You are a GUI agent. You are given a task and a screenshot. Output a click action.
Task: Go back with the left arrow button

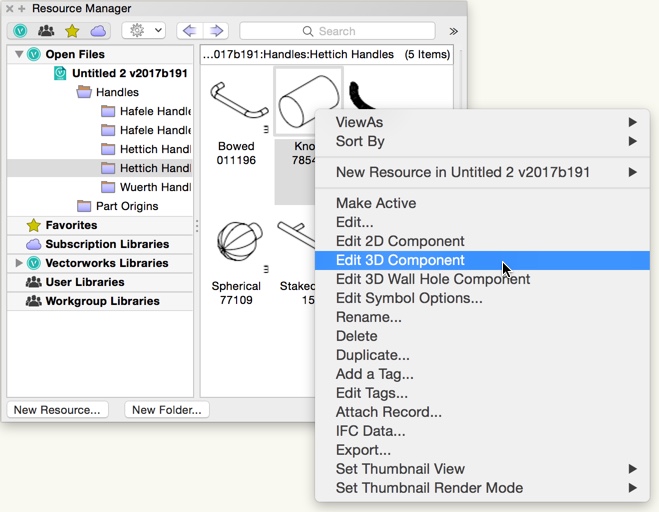[190, 30]
